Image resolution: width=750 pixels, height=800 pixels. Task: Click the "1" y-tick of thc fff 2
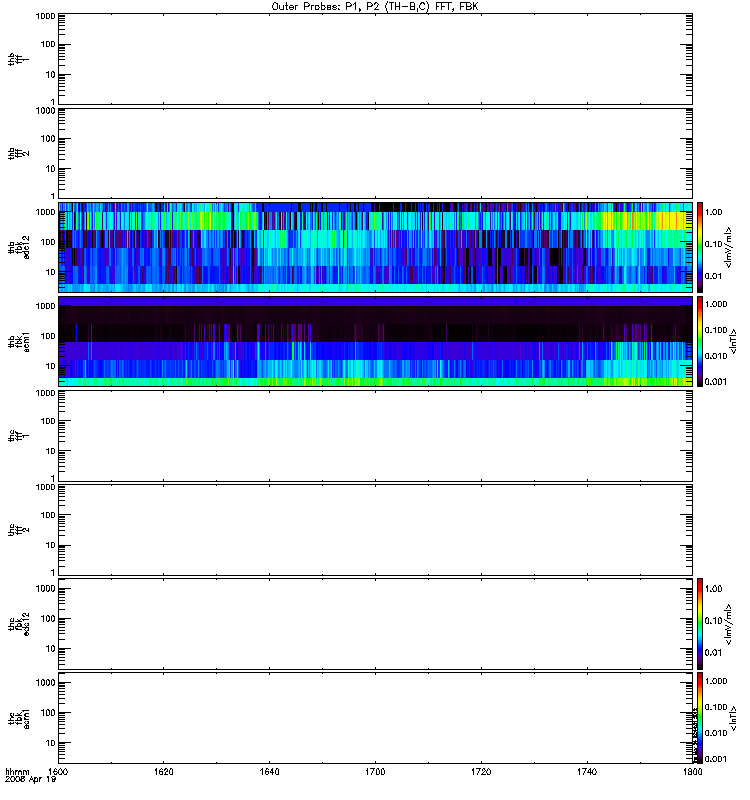(53, 572)
